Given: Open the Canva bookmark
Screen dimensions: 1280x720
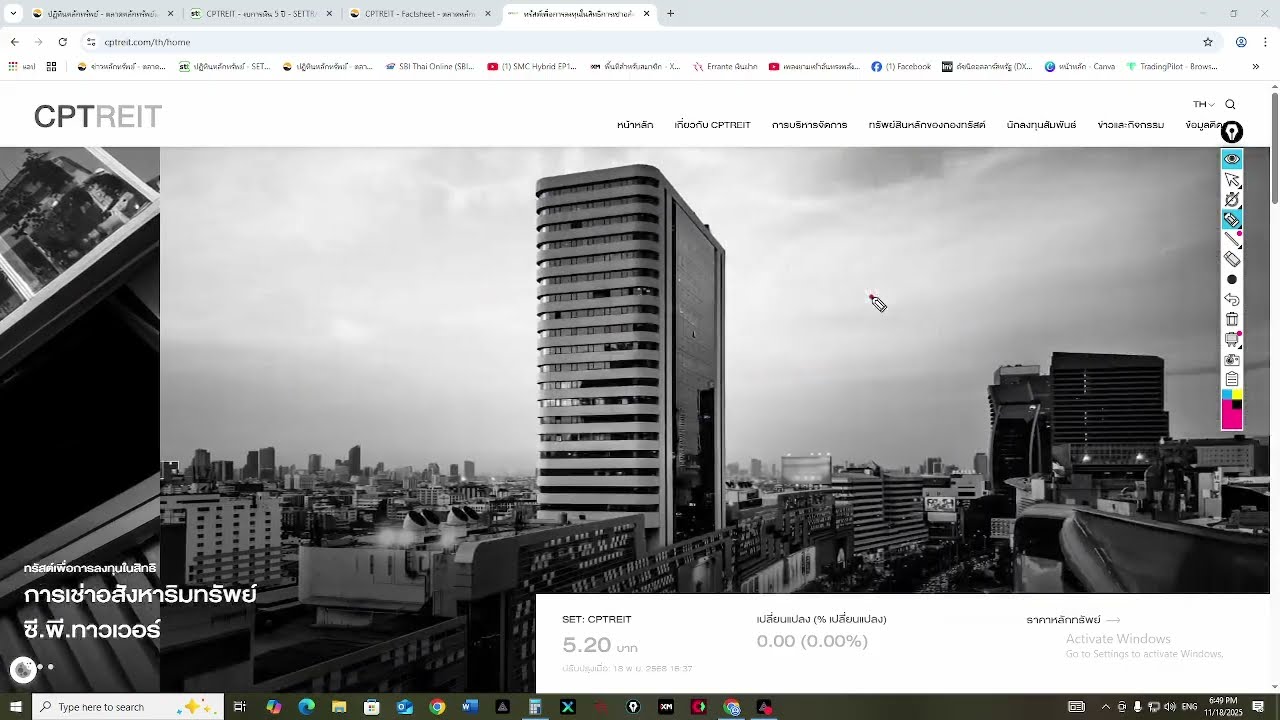Looking at the screenshot, I should pos(1080,67).
